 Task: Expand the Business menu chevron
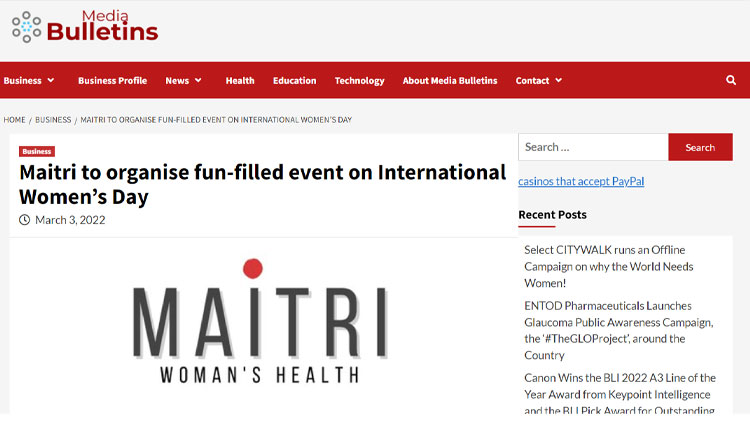[x=51, y=80]
